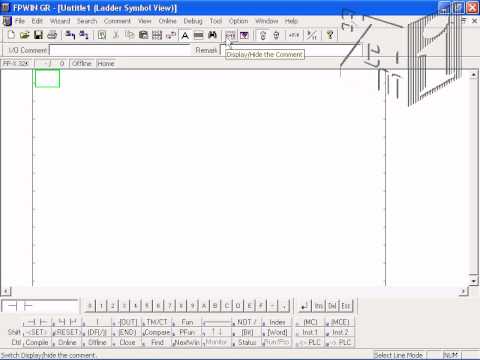
Task: Click the <SET> function key button
Action: point(37,332)
